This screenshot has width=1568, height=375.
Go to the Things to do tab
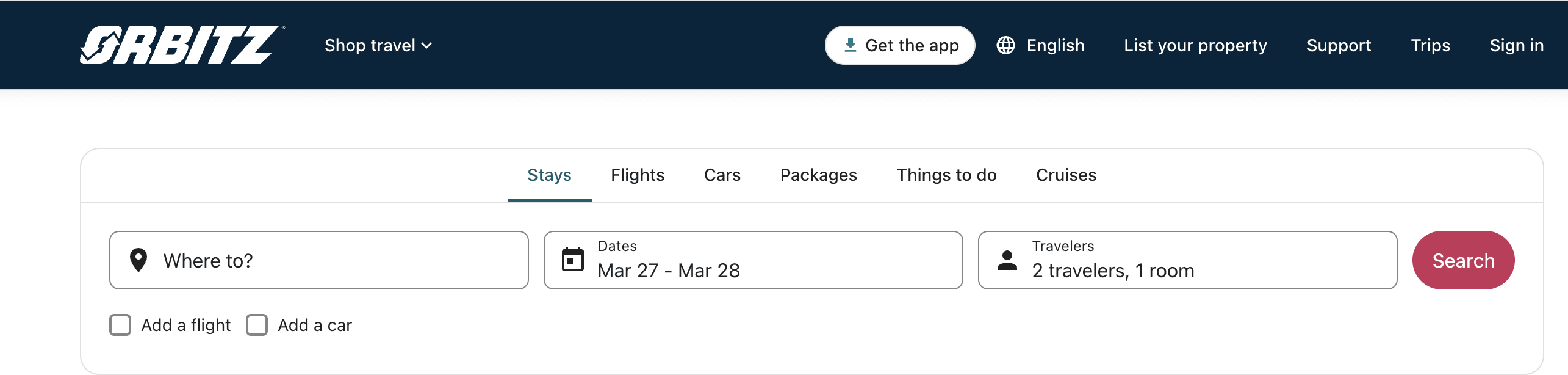click(946, 175)
